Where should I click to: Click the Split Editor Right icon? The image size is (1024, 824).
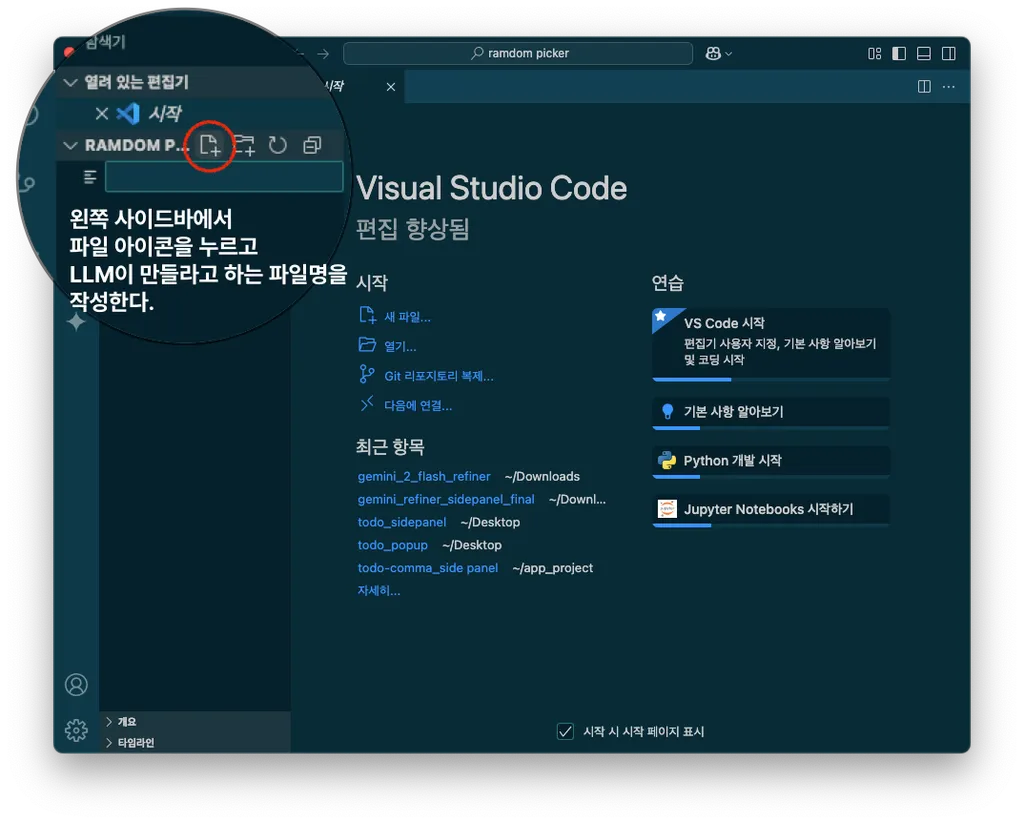click(x=924, y=86)
